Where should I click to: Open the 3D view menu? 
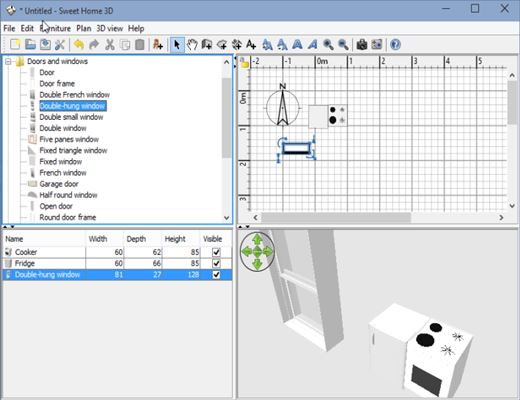[x=110, y=28]
